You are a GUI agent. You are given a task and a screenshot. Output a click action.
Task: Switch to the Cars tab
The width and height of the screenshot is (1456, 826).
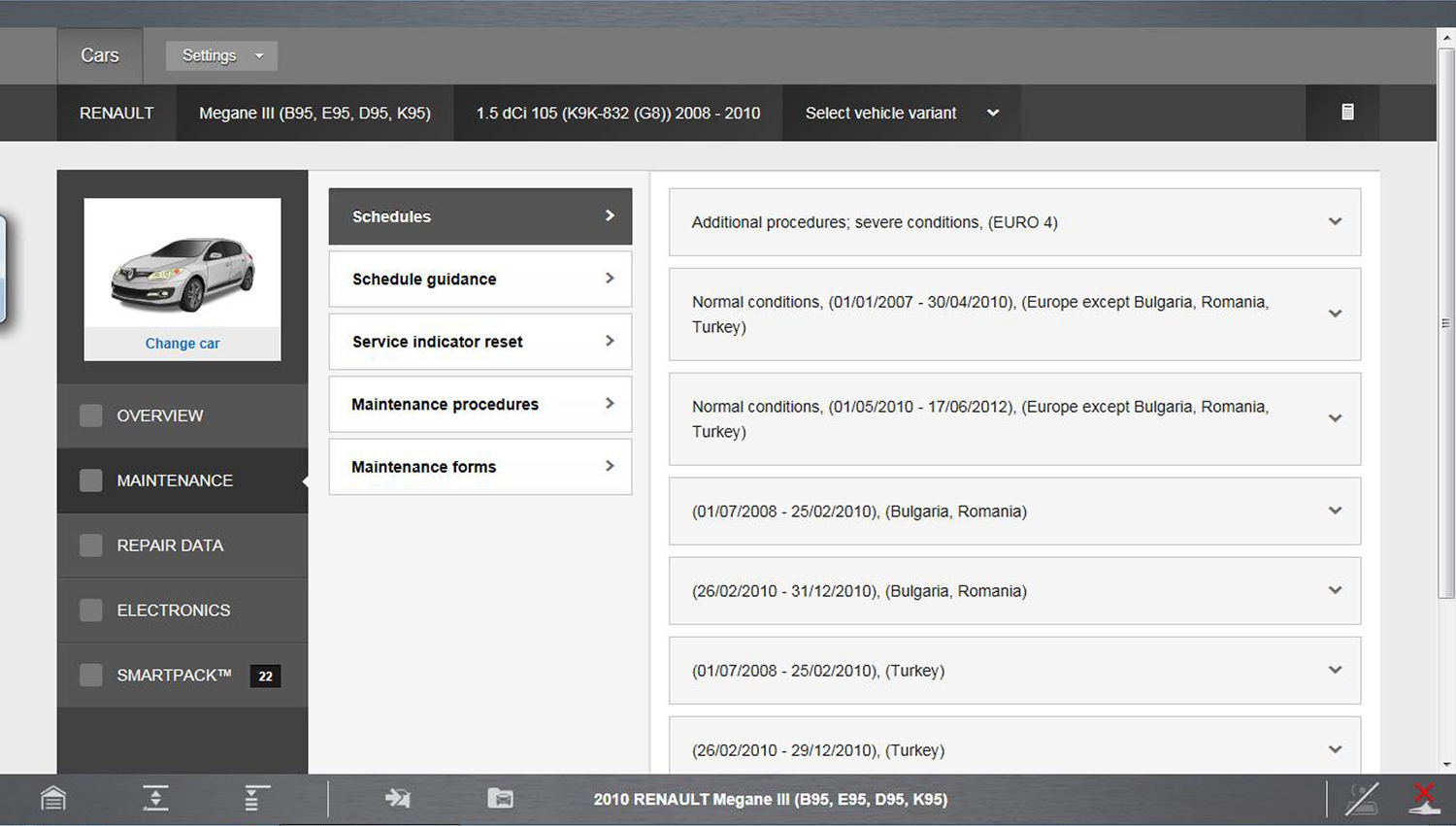[x=100, y=55]
